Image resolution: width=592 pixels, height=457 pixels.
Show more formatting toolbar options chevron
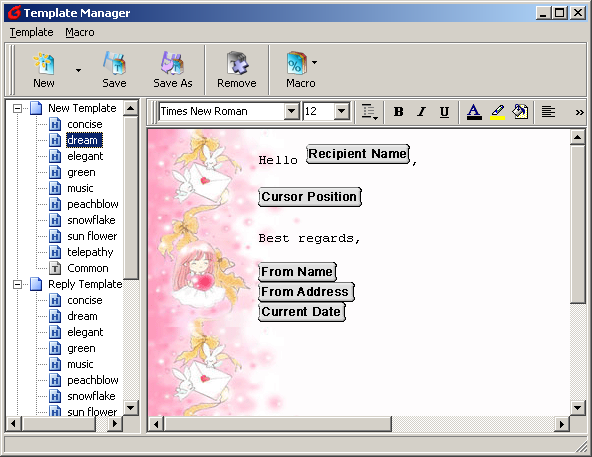580,112
